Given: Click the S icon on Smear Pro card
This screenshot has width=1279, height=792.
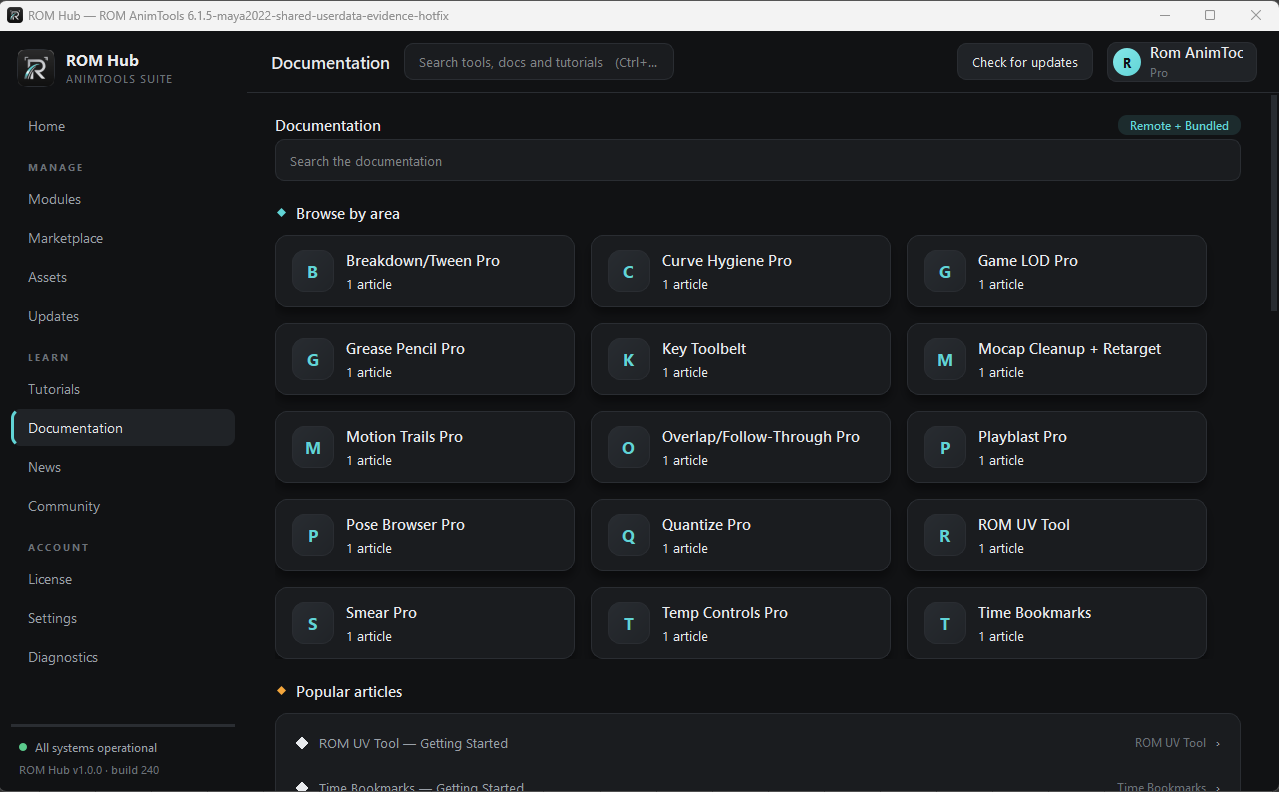Looking at the screenshot, I should click(x=313, y=624).
